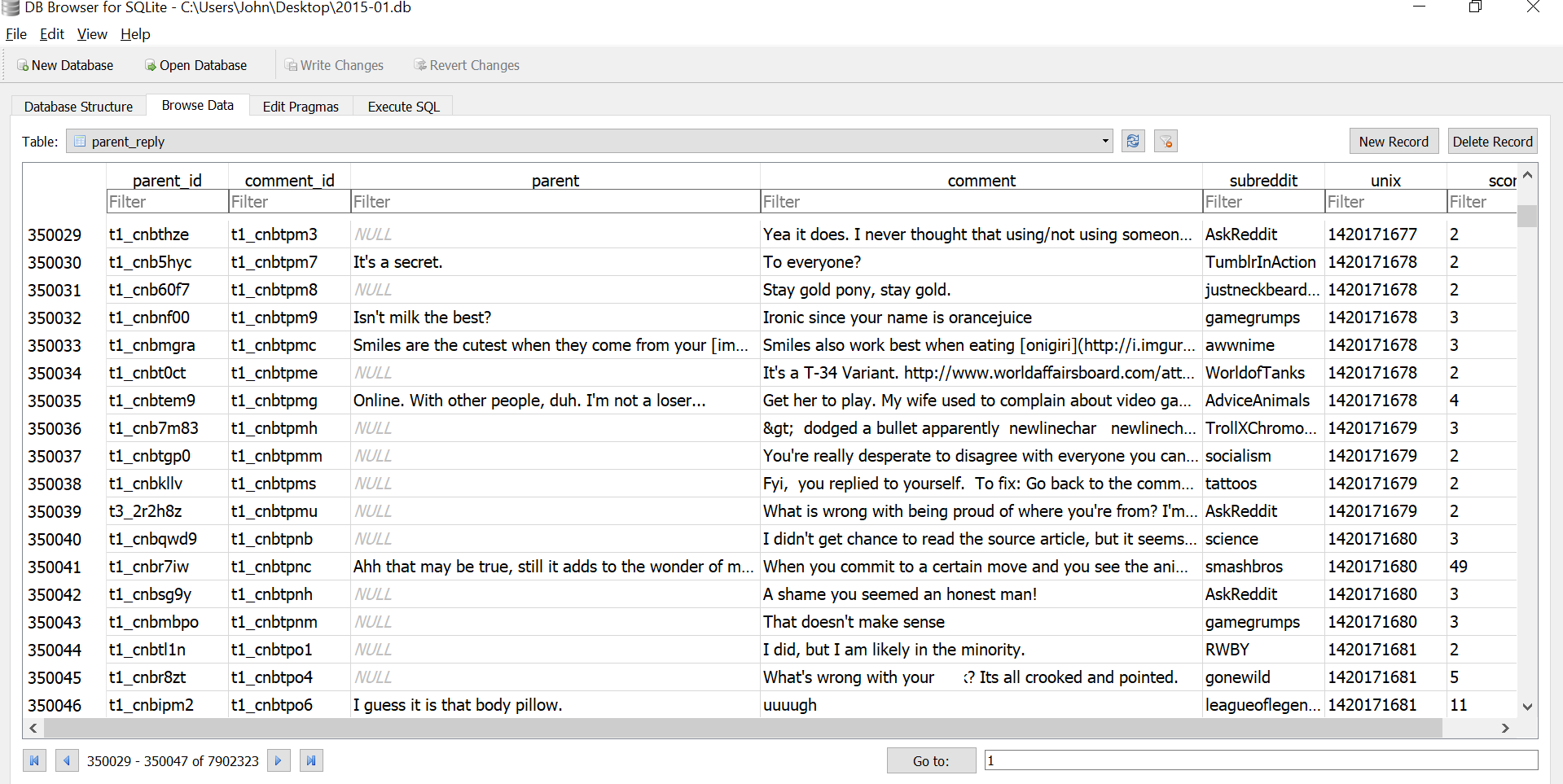Click the subreddit cell "RWBY"
This screenshot has width=1563, height=784.
[x=1264, y=650]
